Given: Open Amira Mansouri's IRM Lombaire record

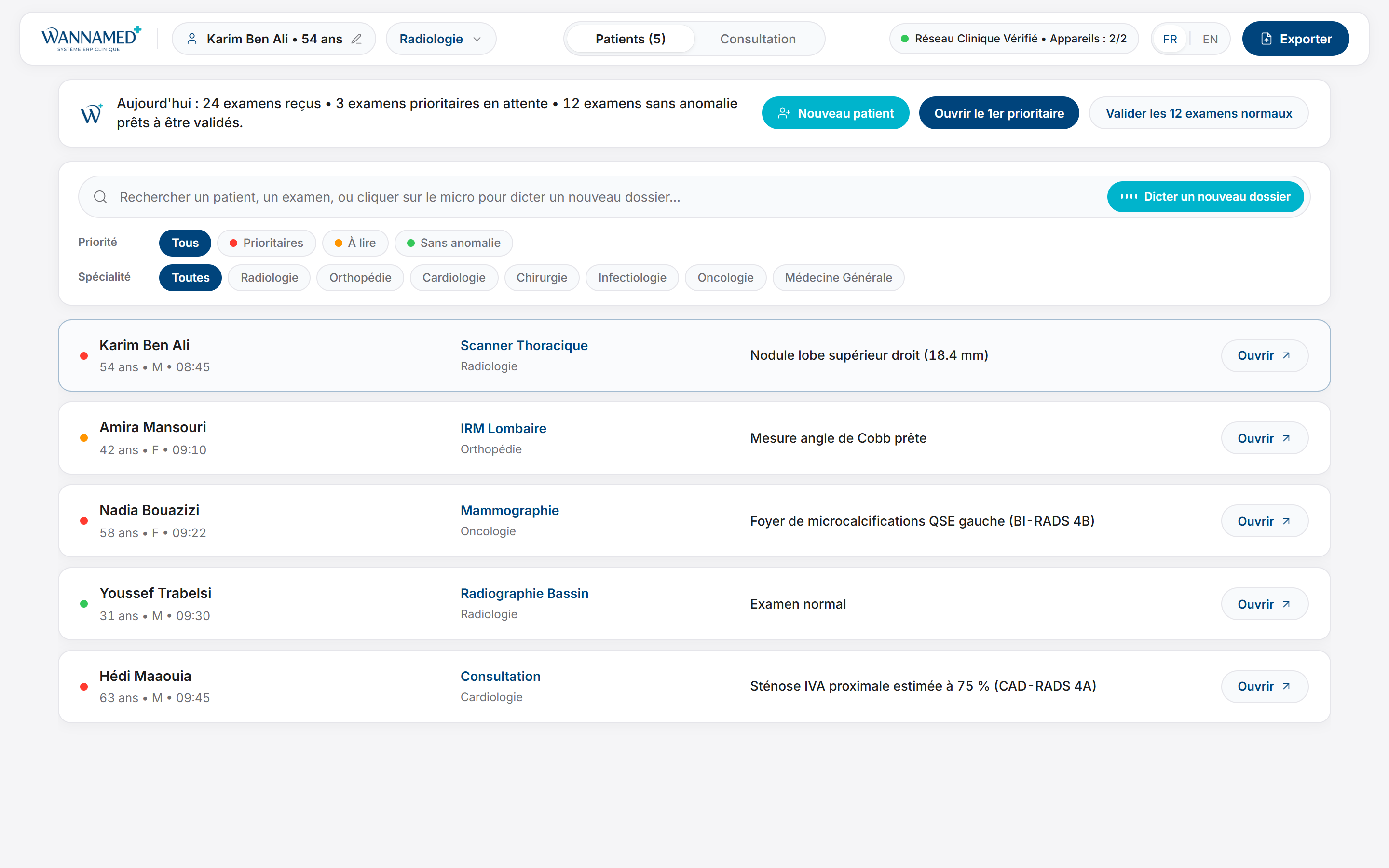Looking at the screenshot, I should pos(1265,439).
